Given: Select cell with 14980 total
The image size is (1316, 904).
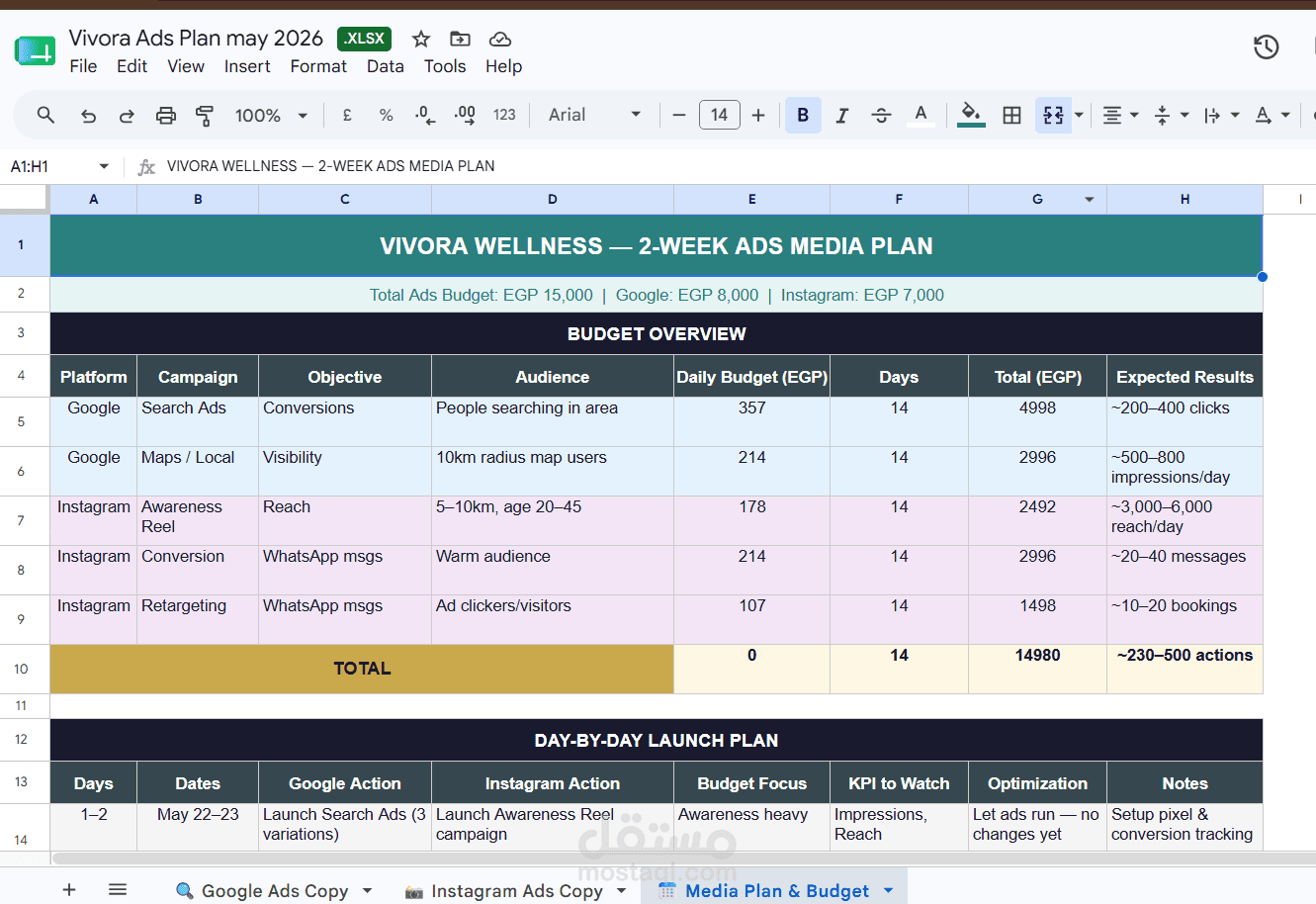Looking at the screenshot, I should click(1037, 669).
